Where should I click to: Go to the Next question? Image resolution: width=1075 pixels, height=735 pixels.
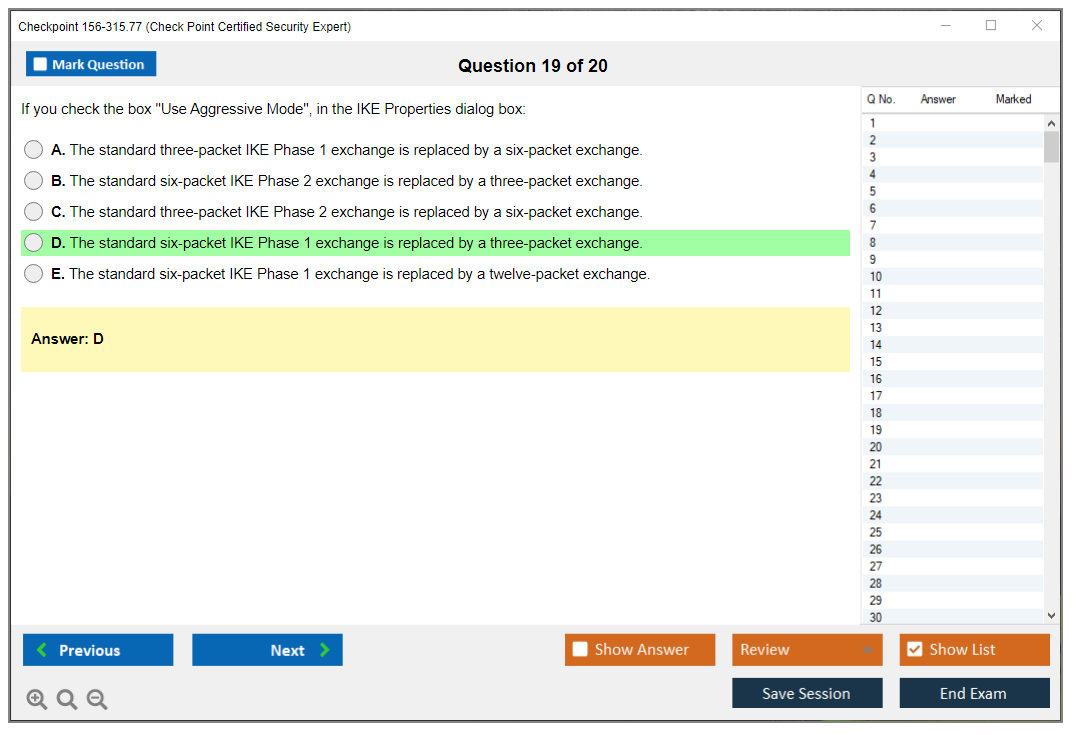[267, 650]
